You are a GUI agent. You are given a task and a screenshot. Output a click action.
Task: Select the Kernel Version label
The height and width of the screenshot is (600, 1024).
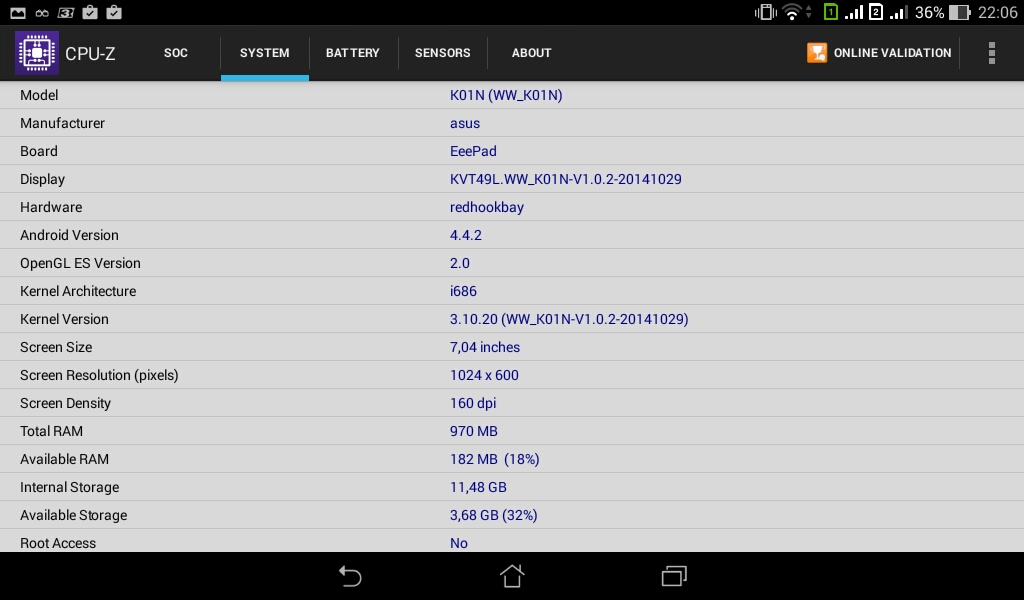coord(65,320)
